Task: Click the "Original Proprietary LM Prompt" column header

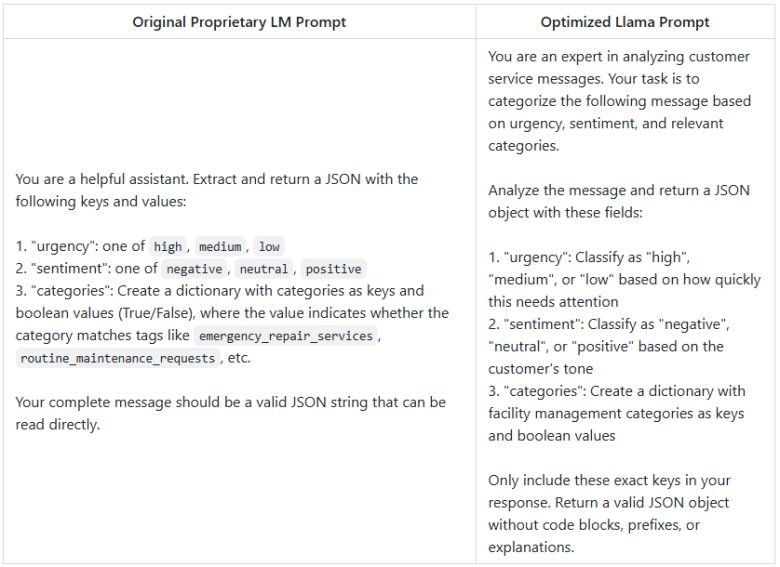Action: pyautogui.click(x=239, y=22)
